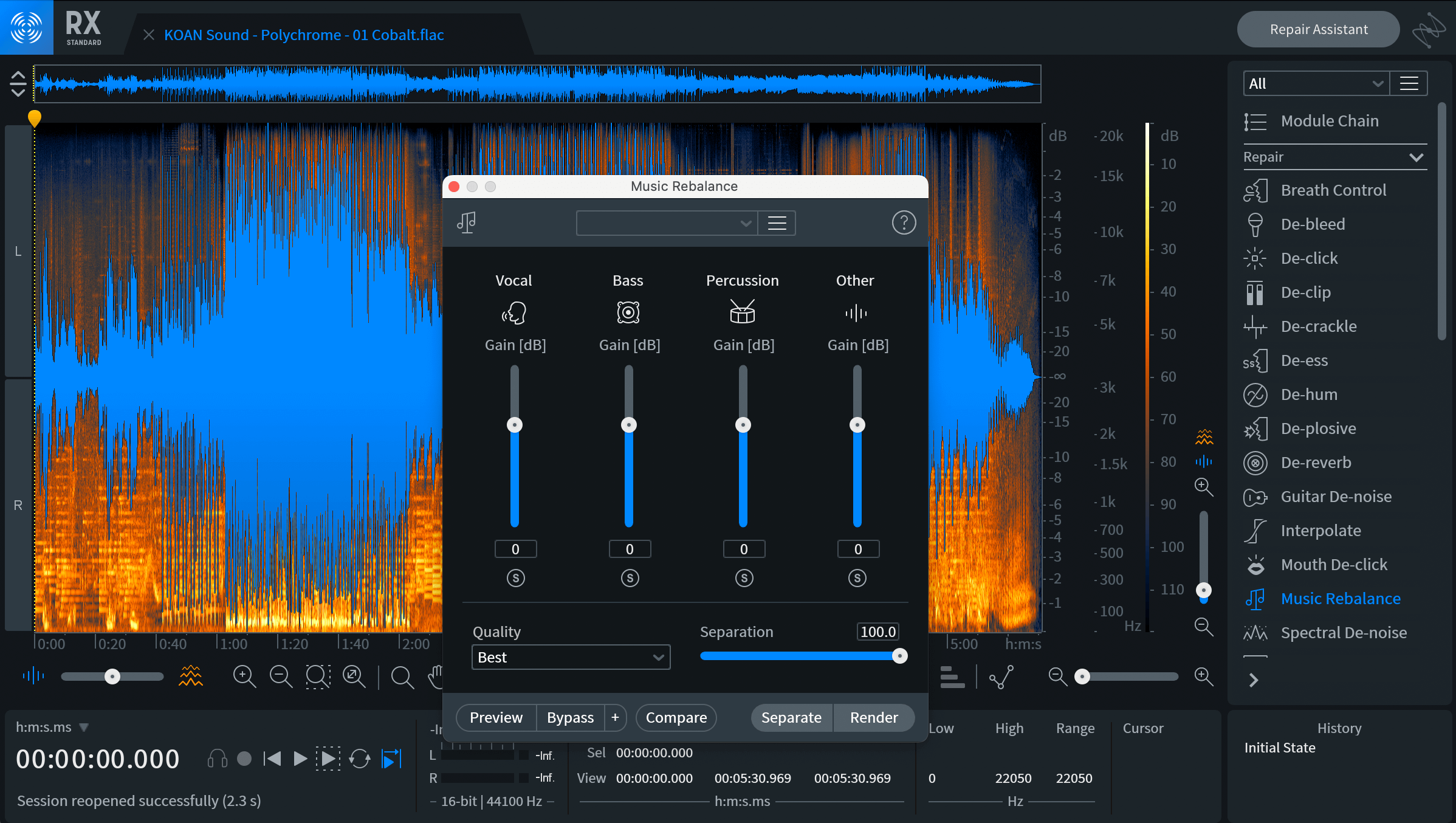
Task: Click the Spectral De-noise icon
Action: pyautogui.click(x=1255, y=633)
